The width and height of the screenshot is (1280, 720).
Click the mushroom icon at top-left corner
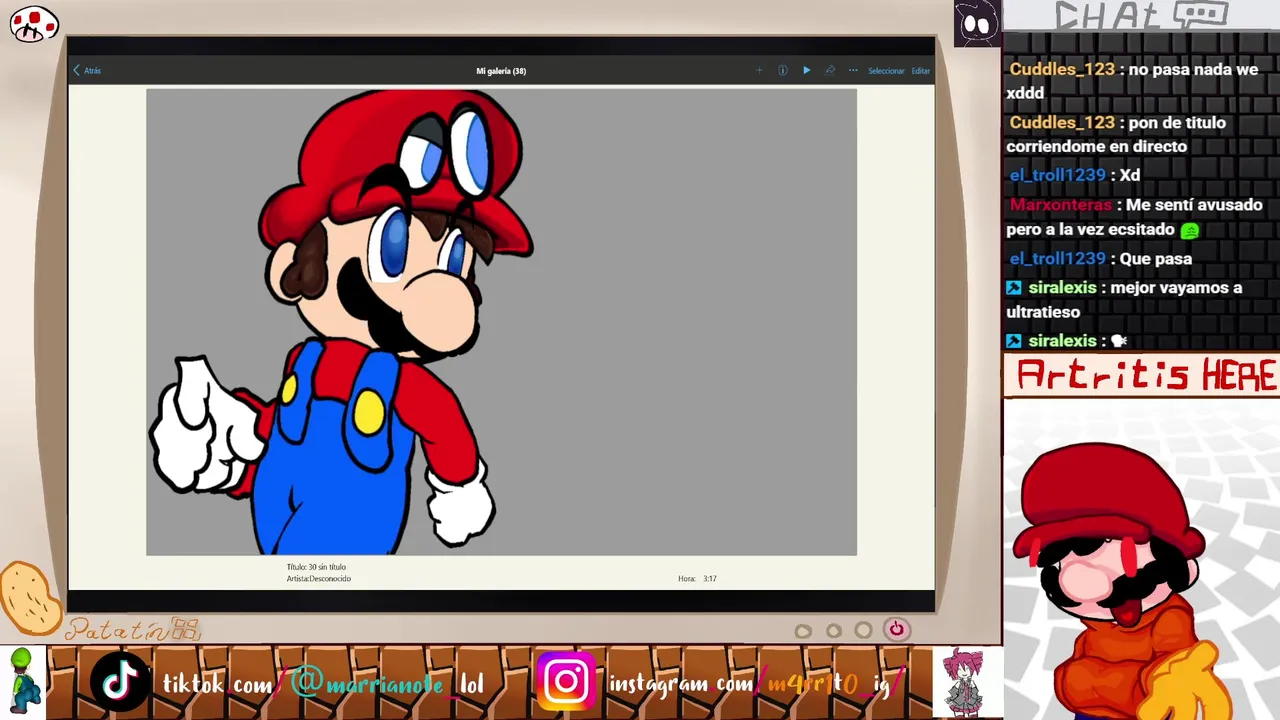(34, 24)
